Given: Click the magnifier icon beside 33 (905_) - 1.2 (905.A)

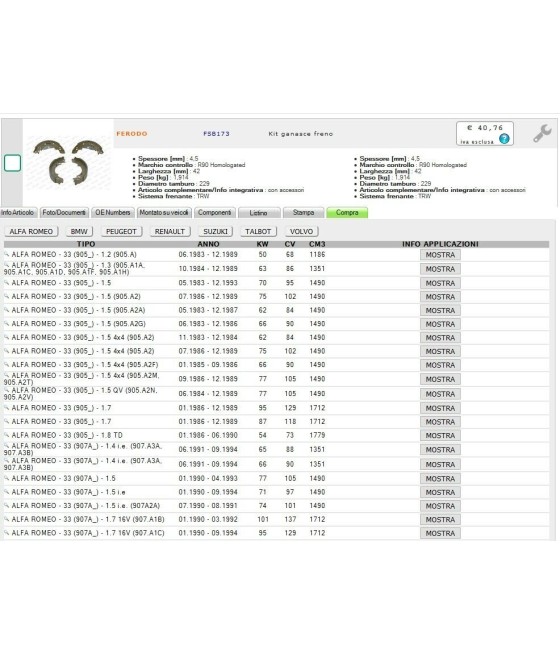Looking at the screenshot, I should tap(6, 254).
